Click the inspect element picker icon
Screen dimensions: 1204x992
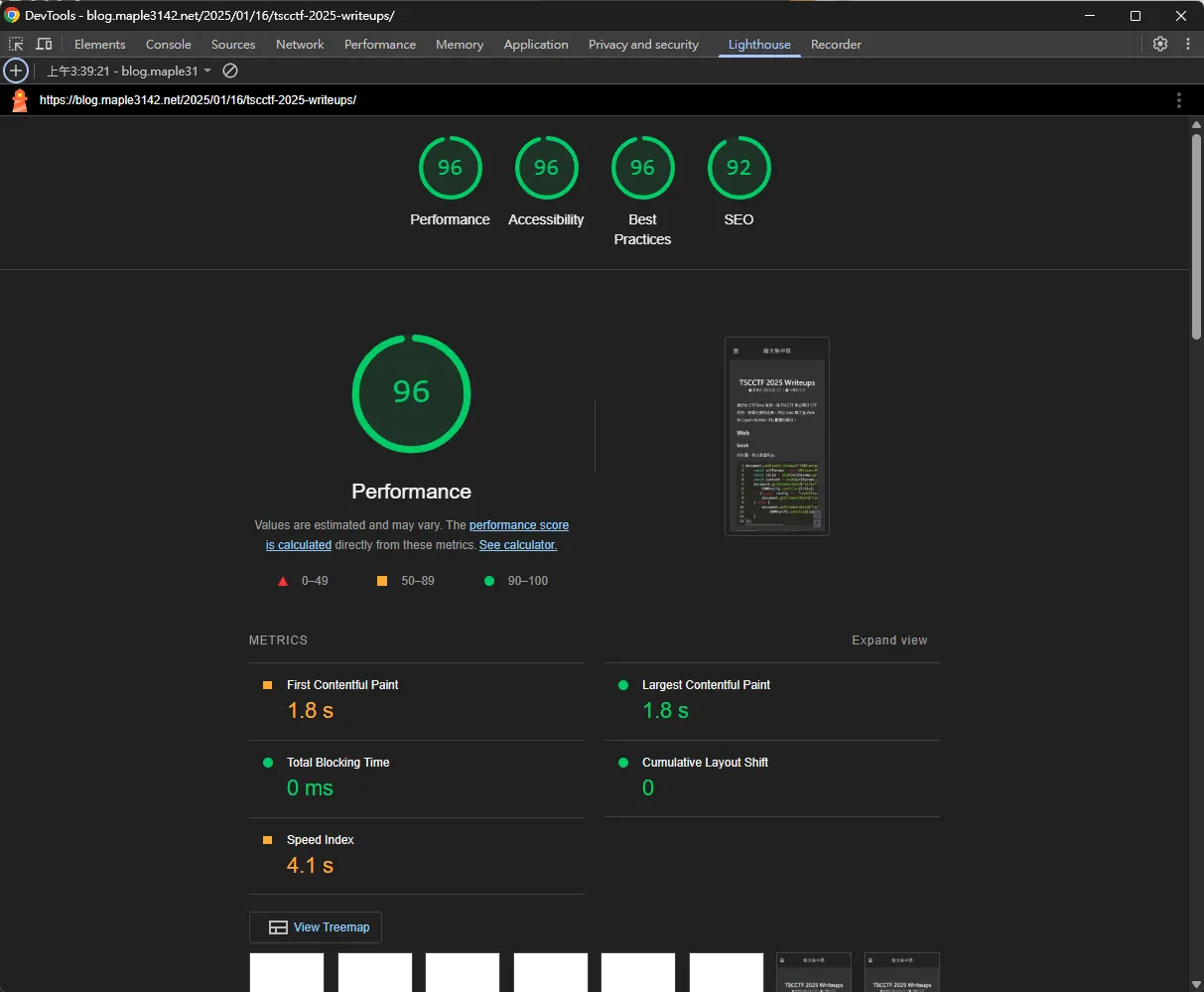click(x=16, y=44)
